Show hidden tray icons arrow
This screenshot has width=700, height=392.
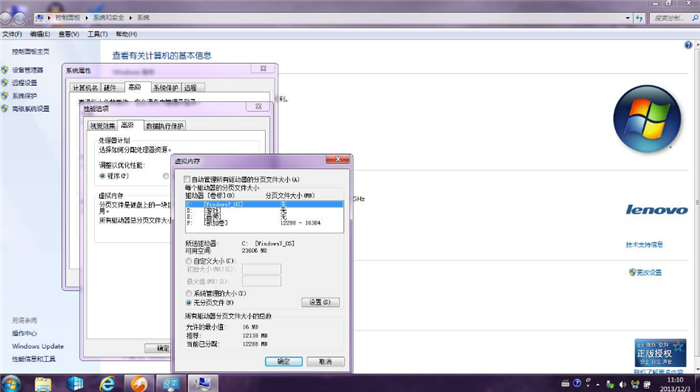click(x=598, y=384)
